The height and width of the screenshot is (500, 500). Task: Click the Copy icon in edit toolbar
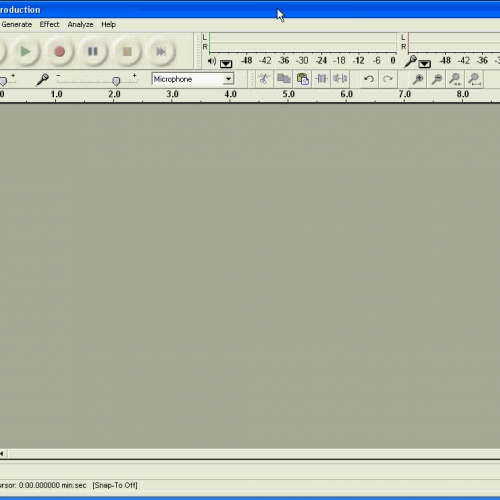(283, 79)
